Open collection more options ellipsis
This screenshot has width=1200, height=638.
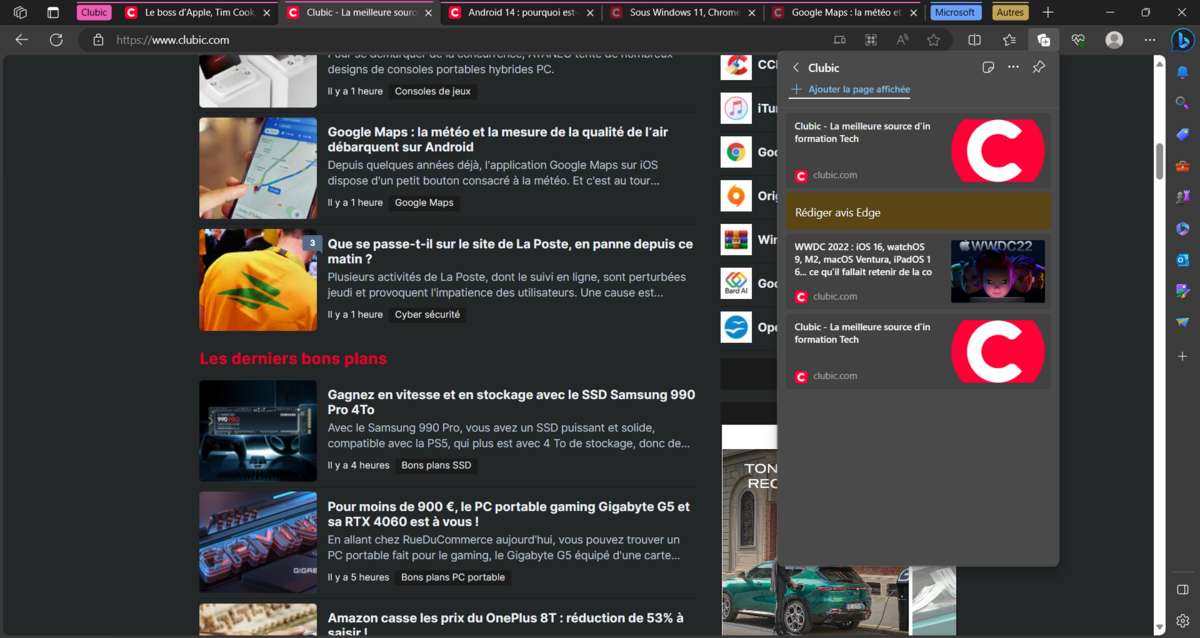[1013, 67]
